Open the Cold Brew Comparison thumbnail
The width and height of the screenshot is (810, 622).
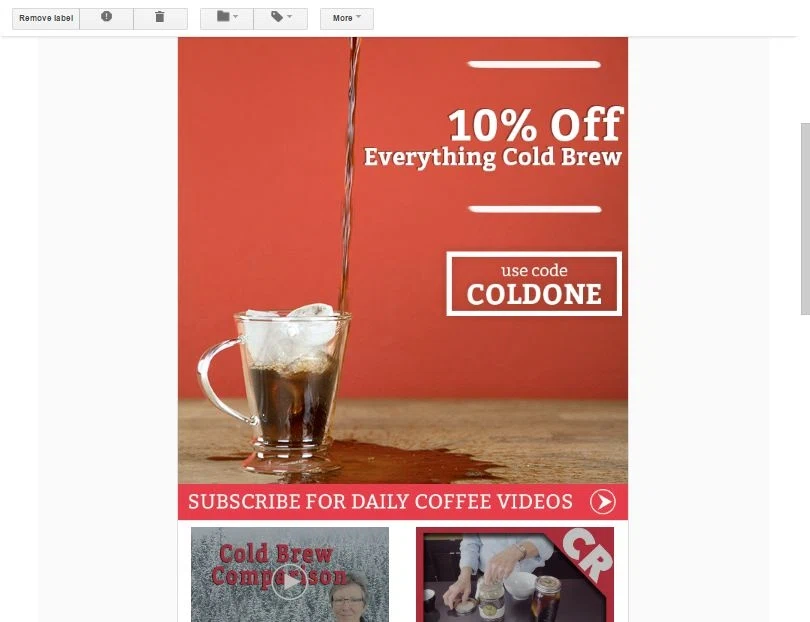click(x=290, y=574)
